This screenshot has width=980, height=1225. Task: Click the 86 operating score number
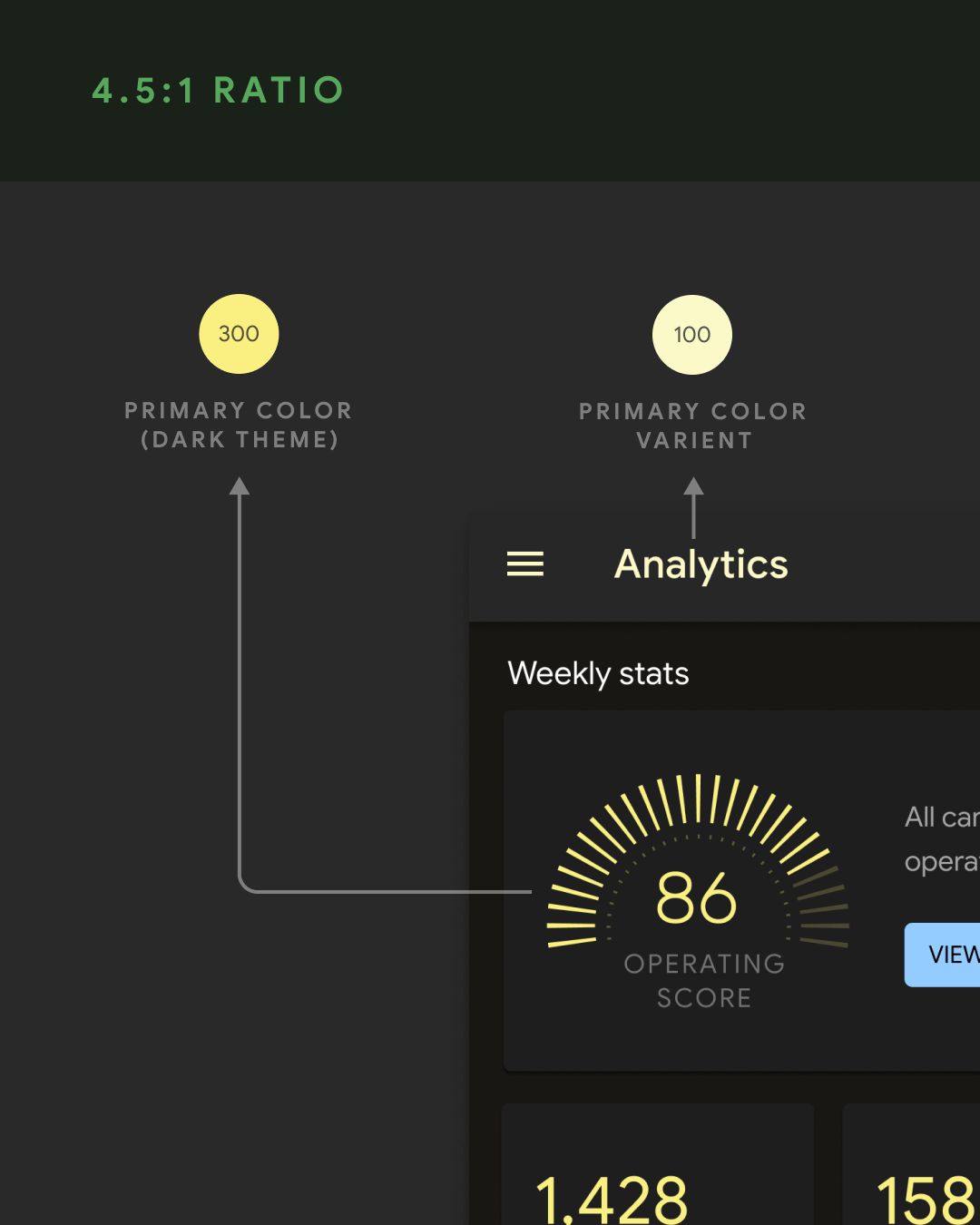tap(697, 898)
